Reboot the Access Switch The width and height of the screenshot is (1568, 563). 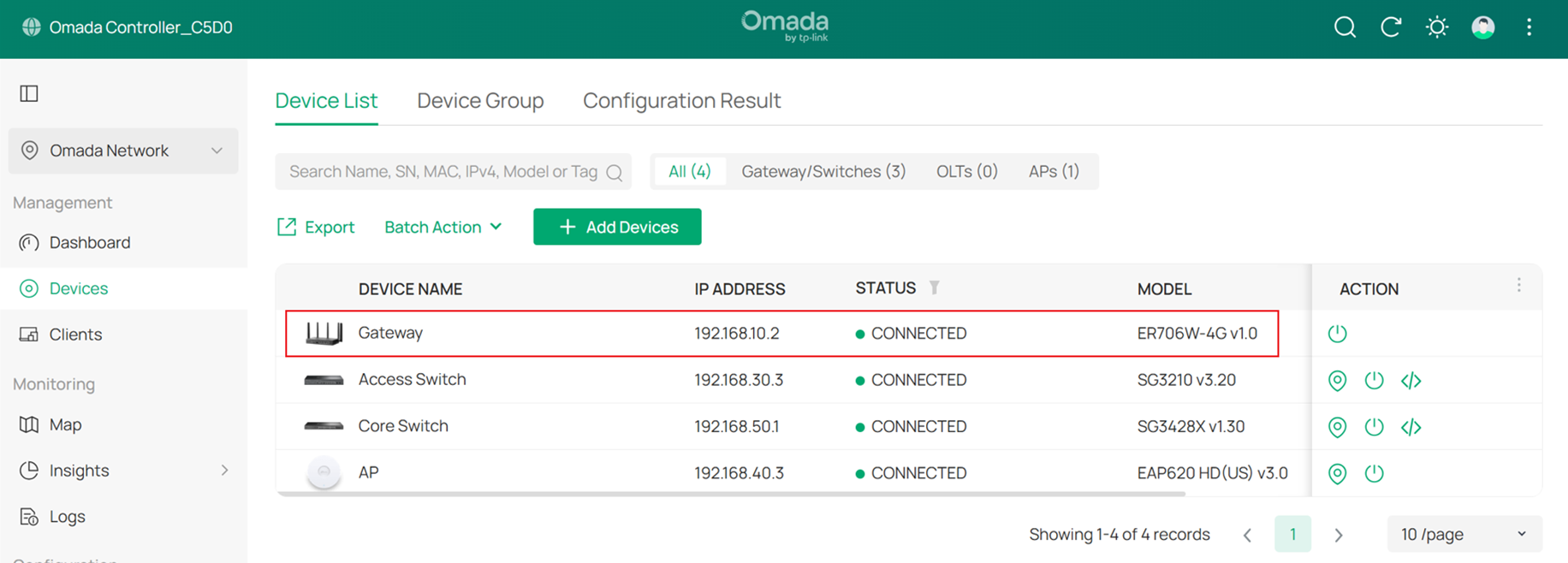click(x=1374, y=380)
